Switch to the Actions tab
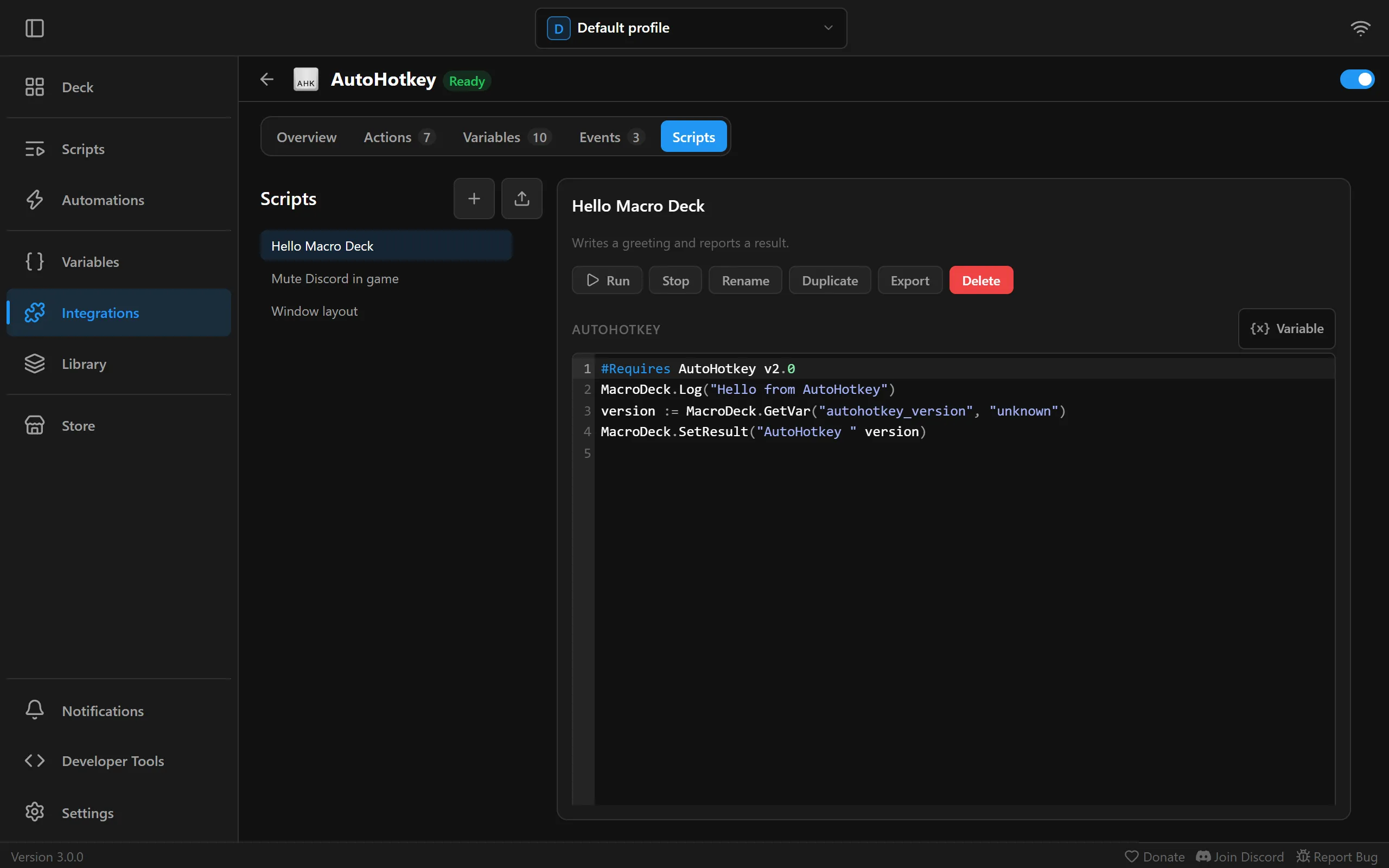1389x868 pixels. (x=399, y=137)
